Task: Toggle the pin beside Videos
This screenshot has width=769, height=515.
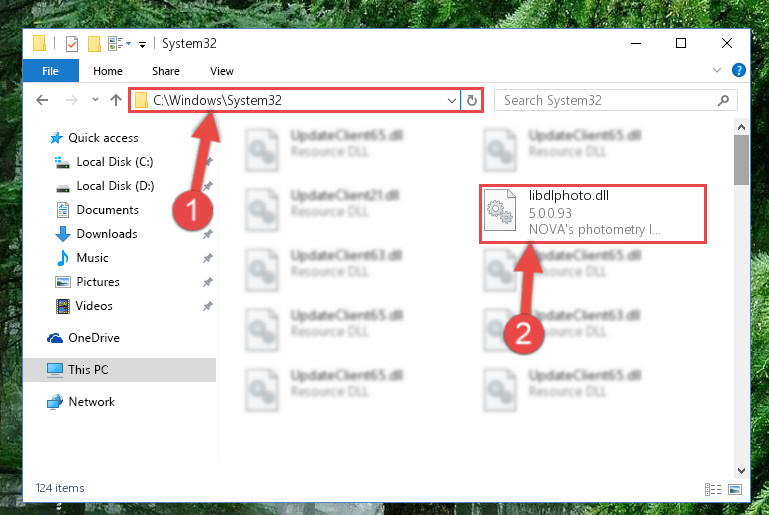Action: pyautogui.click(x=208, y=306)
